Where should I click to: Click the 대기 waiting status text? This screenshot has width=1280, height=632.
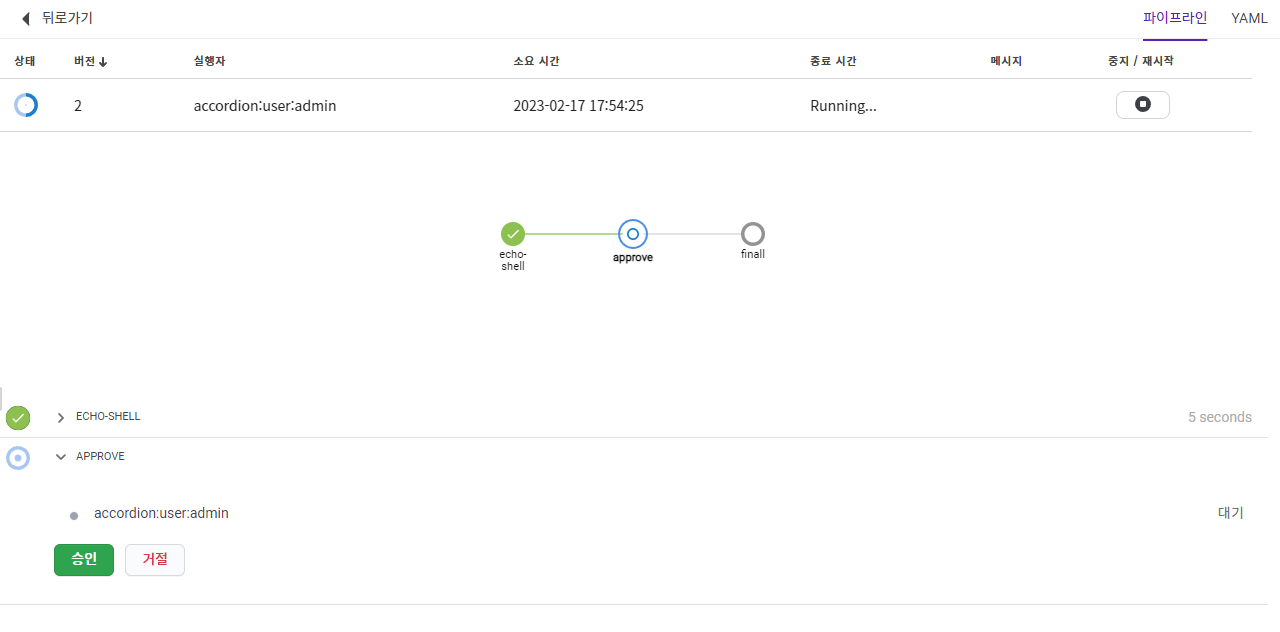(1231, 513)
